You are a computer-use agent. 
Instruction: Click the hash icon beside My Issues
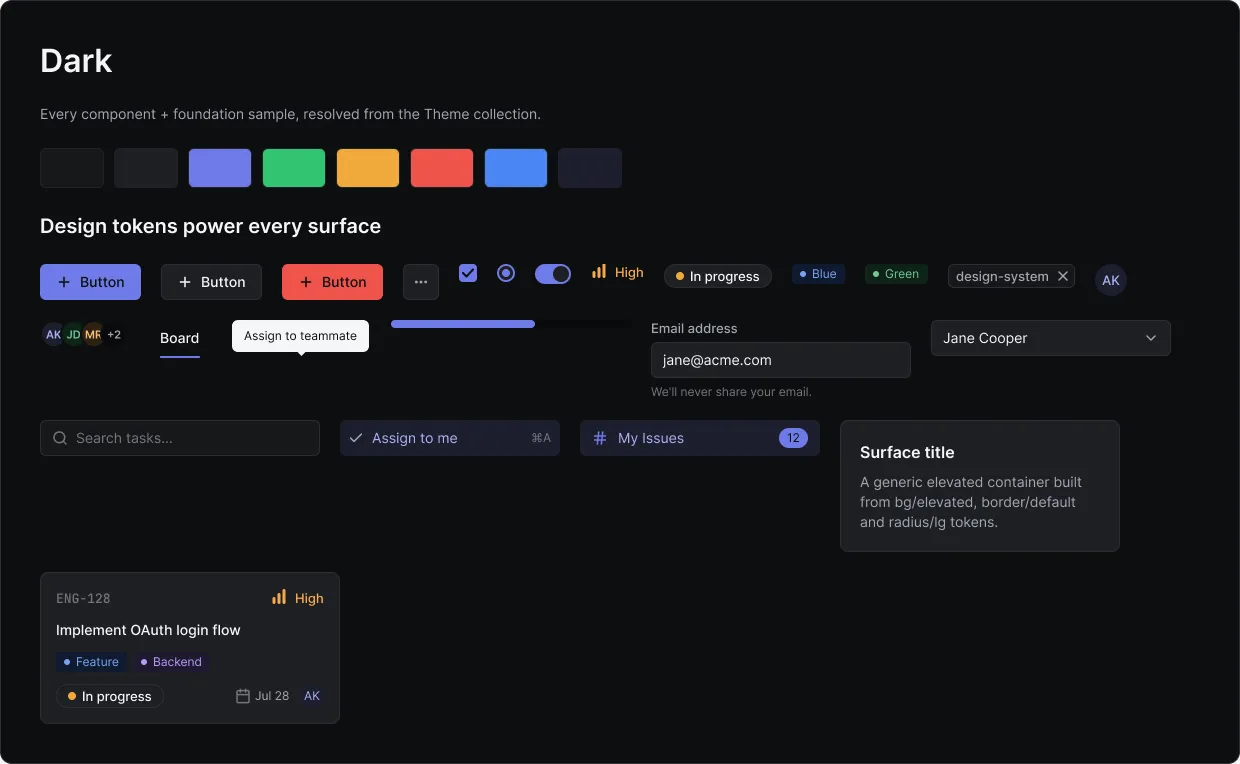pyautogui.click(x=600, y=438)
